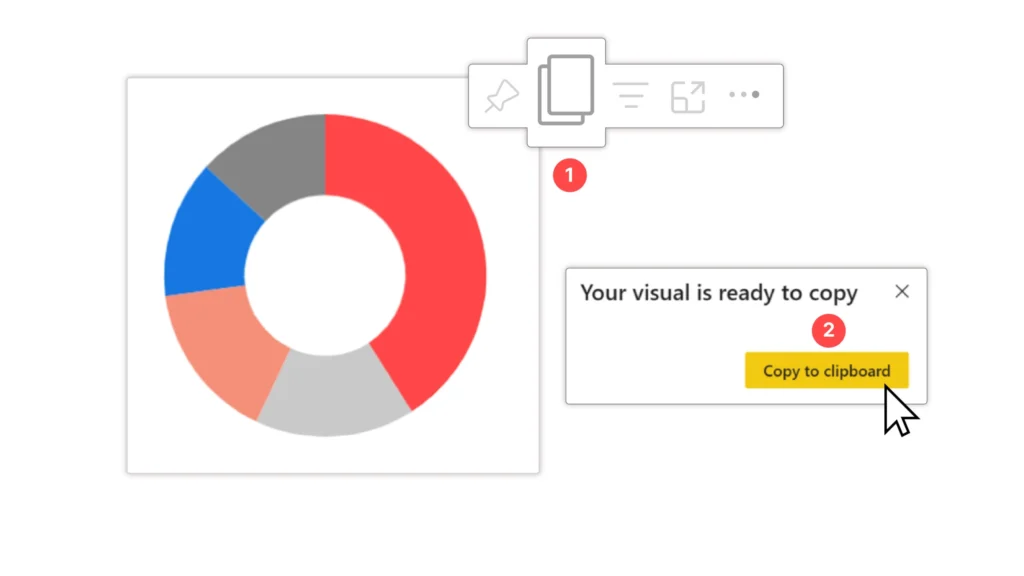Click the highlighted copy icon above badge 1

pos(566,90)
